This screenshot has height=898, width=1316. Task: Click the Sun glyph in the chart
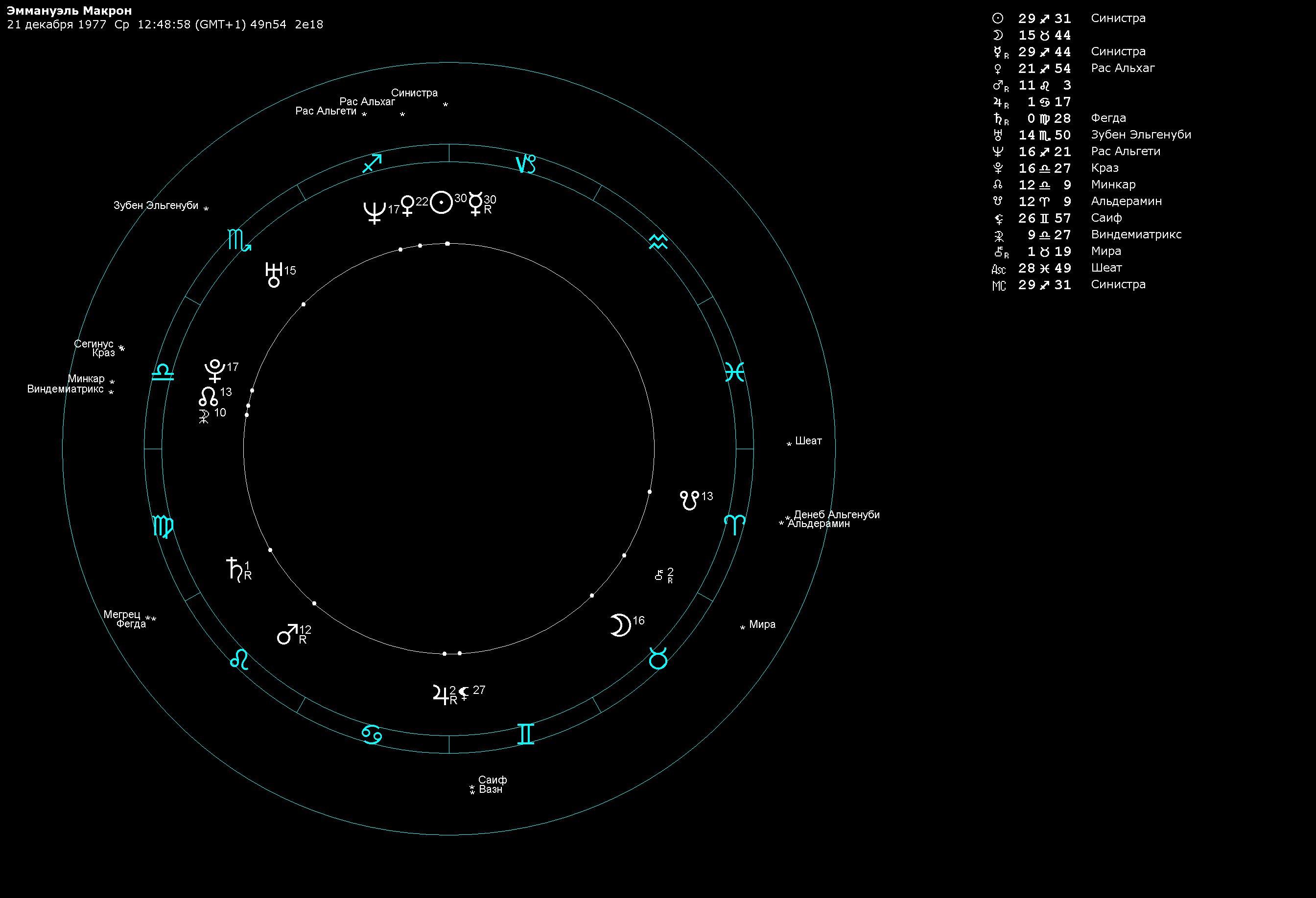tap(441, 203)
